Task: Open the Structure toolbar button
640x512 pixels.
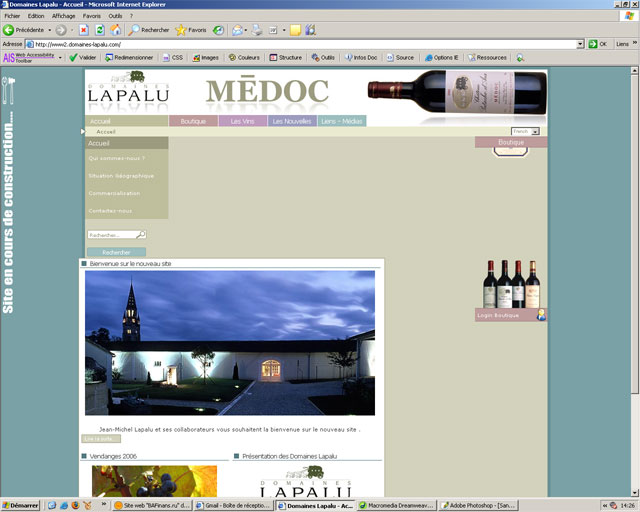Action: click(x=286, y=58)
